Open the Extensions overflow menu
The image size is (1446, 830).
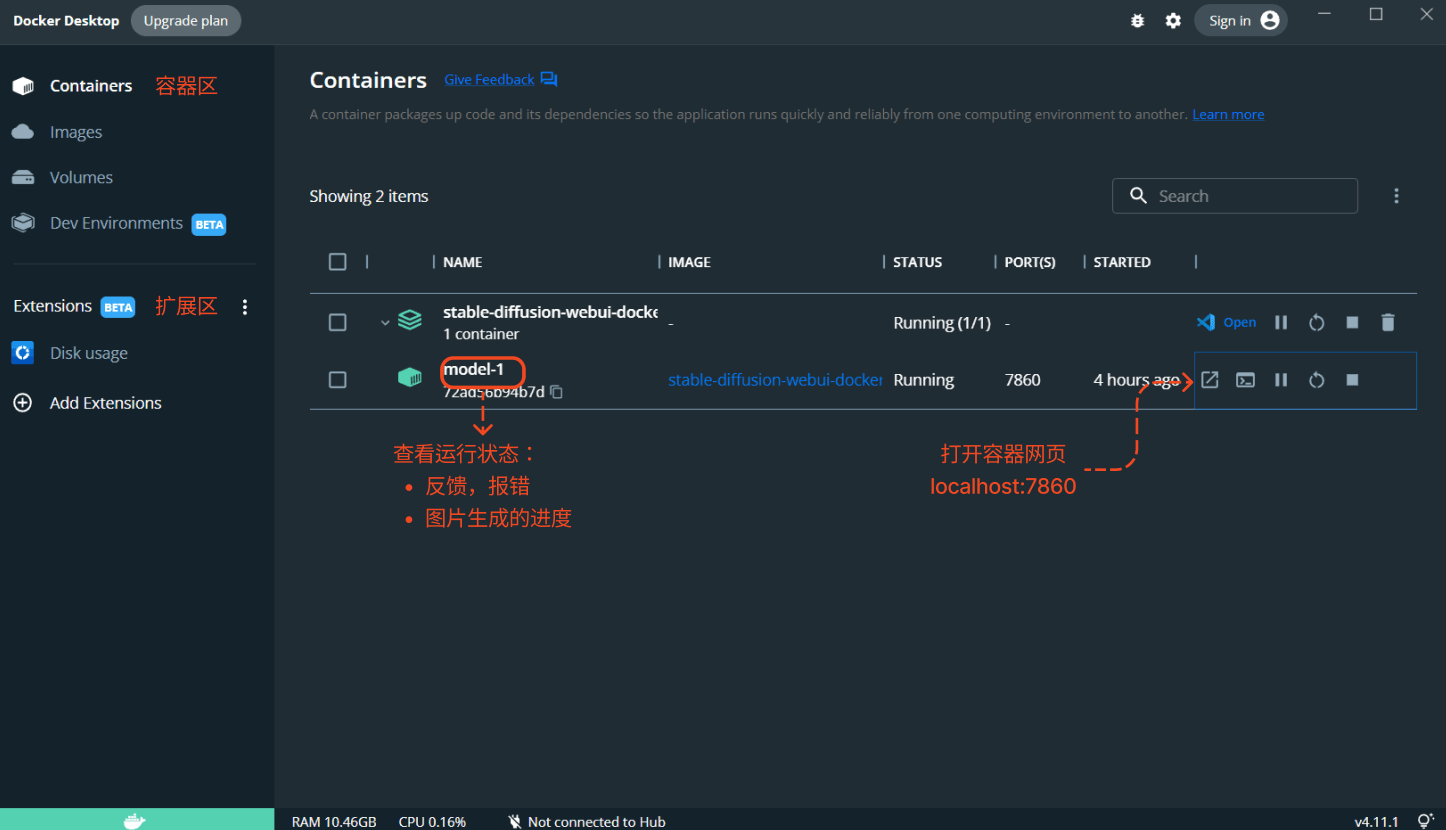tap(245, 307)
